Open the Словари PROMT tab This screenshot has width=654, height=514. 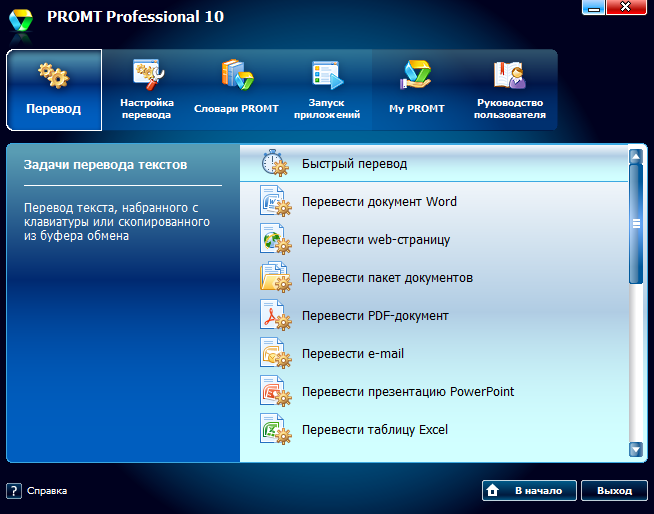click(236, 90)
